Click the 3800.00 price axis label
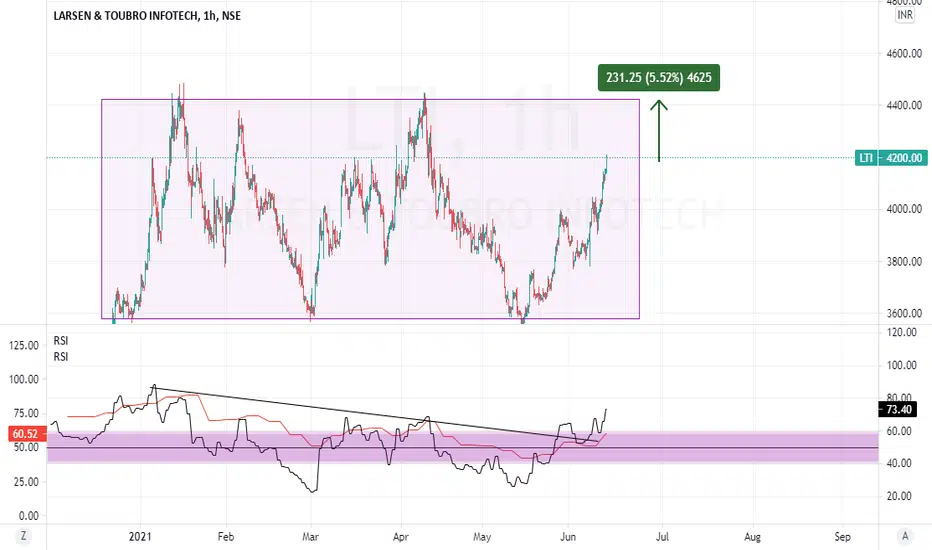The height and width of the screenshot is (550, 932). pyautogui.click(x=904, y=262)
